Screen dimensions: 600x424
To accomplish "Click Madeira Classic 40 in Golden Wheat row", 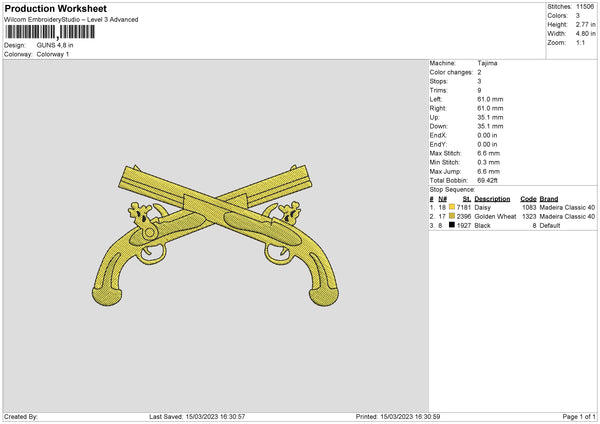I will coord(567,217).
